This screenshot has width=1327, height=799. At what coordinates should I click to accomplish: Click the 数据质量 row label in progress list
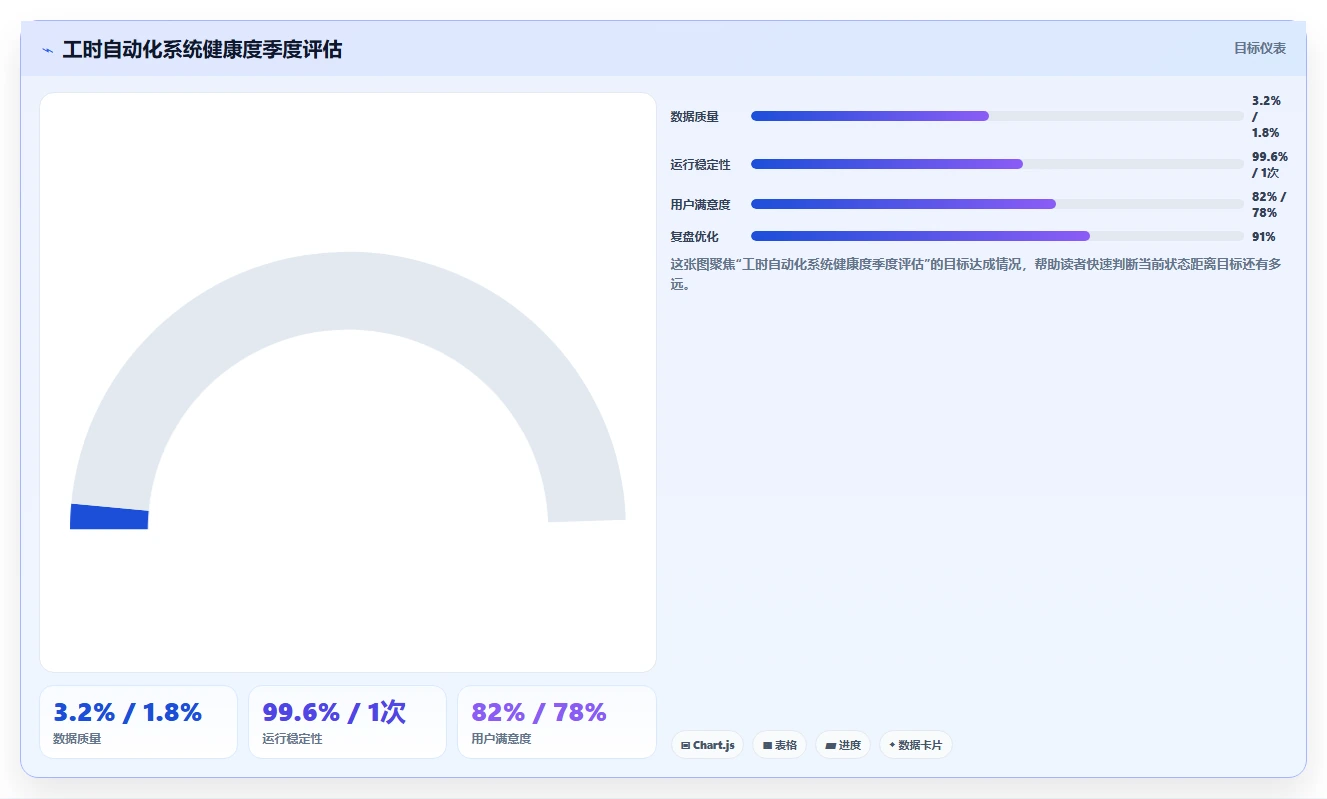[694, 117]
